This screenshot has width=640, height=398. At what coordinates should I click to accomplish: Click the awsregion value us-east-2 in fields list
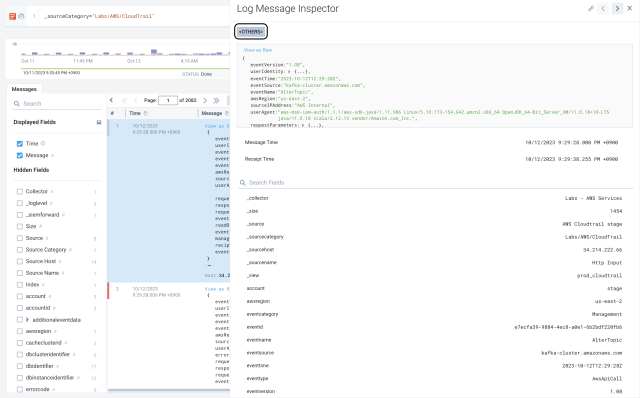tap(609, 301)
